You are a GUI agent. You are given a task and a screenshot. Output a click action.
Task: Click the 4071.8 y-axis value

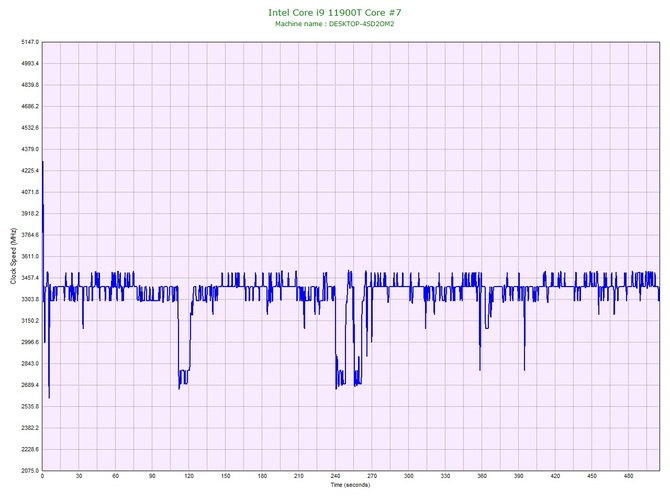pos(30,192)
